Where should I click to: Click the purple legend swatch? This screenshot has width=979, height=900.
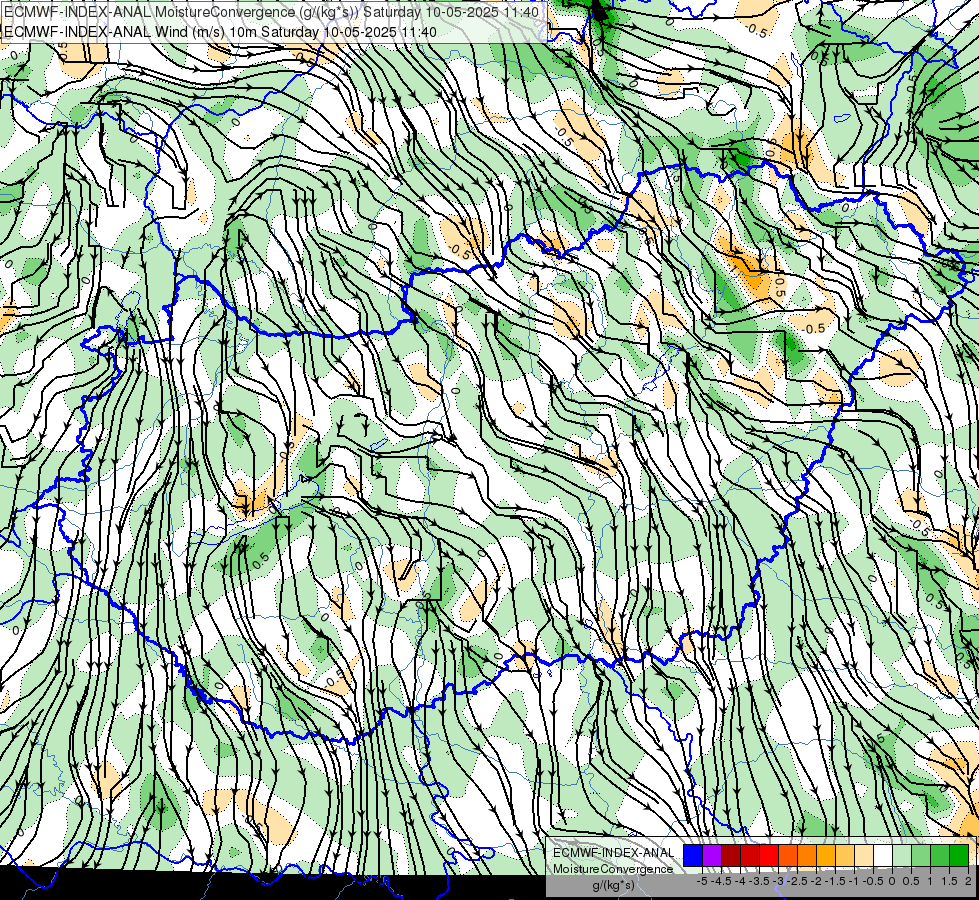712,855
